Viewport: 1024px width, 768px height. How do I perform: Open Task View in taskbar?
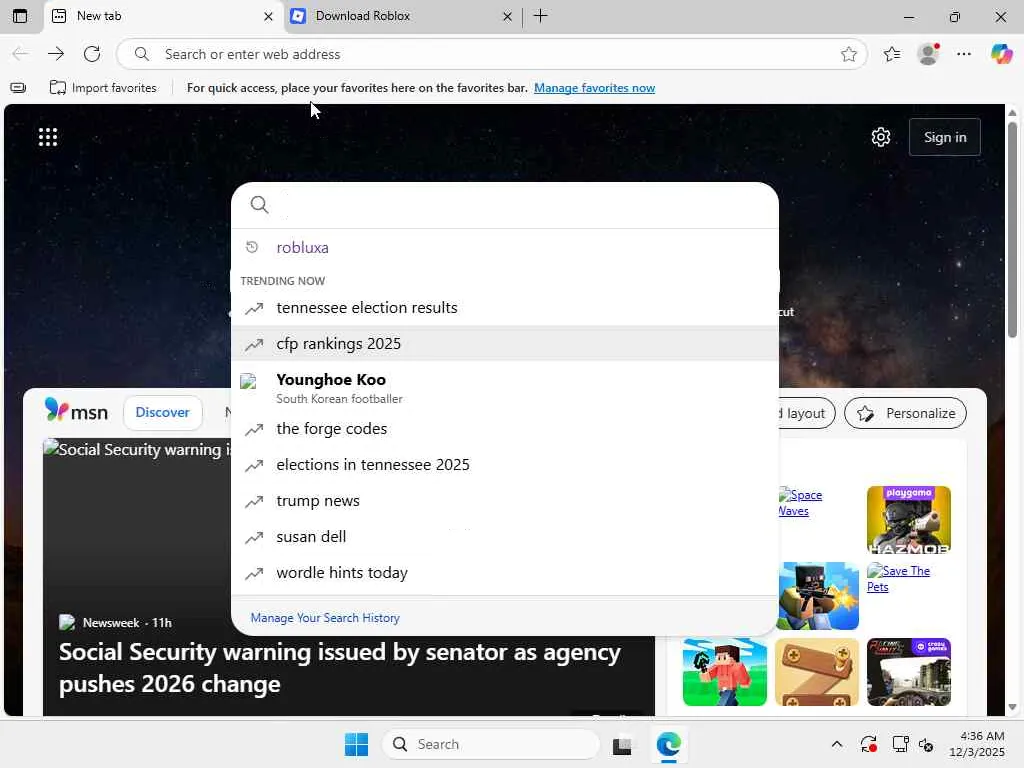pos(622,744)
